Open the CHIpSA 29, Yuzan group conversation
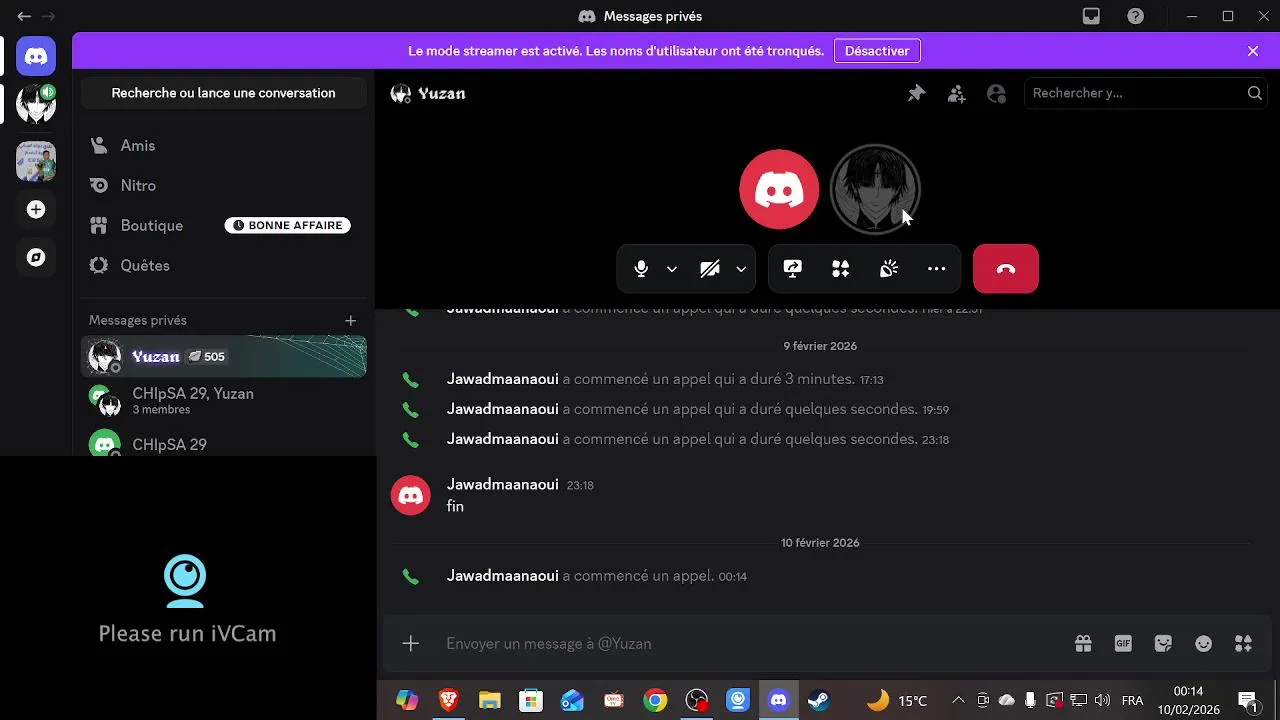The width and height of the screenshot is (1280, 720). pyautogui.click(x=223, y=400)
